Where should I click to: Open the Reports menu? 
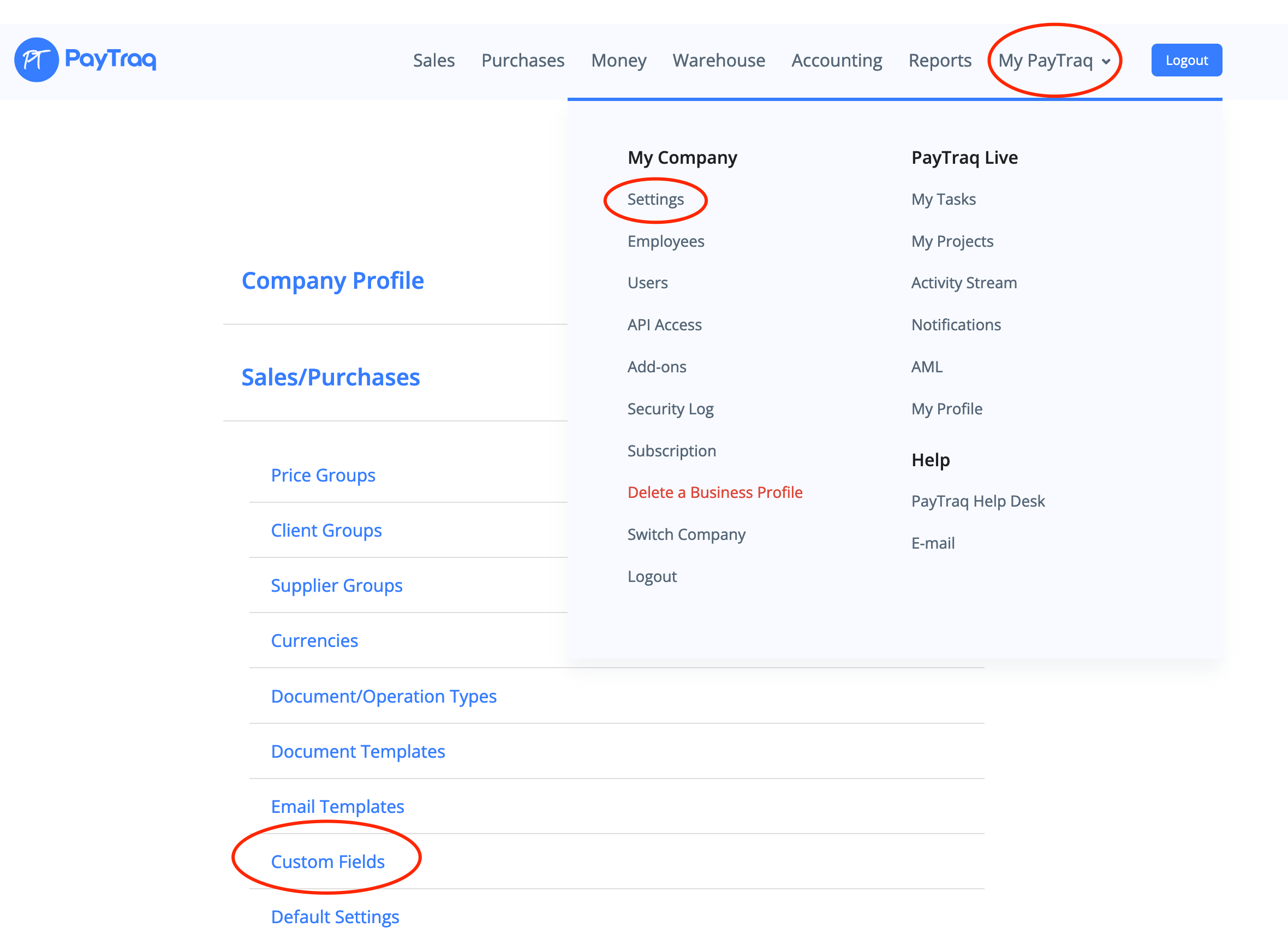940,61
